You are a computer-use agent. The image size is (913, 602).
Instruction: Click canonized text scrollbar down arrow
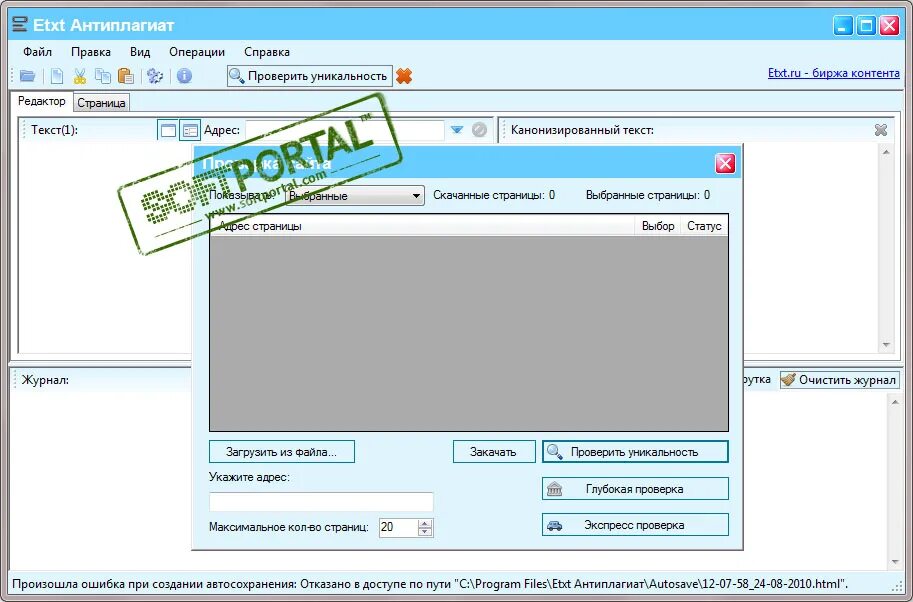point(886,345)
